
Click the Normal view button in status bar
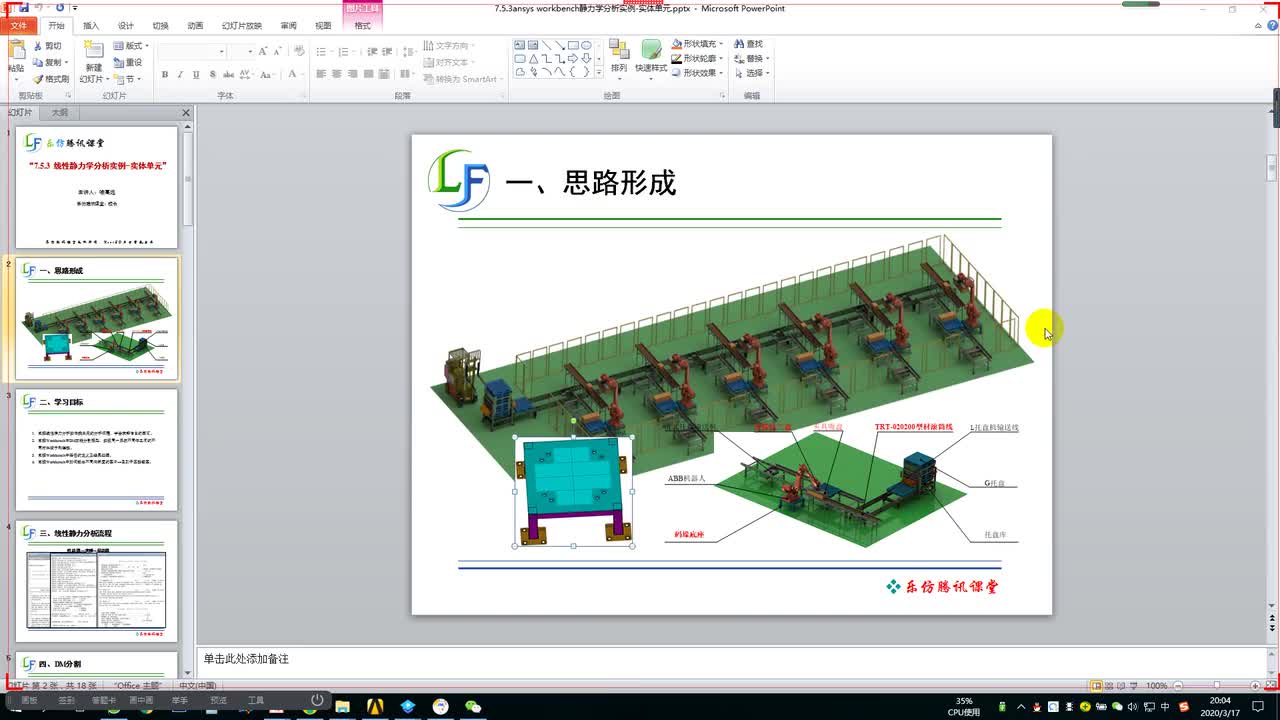pyautogui.click(x=1097, y=686)
